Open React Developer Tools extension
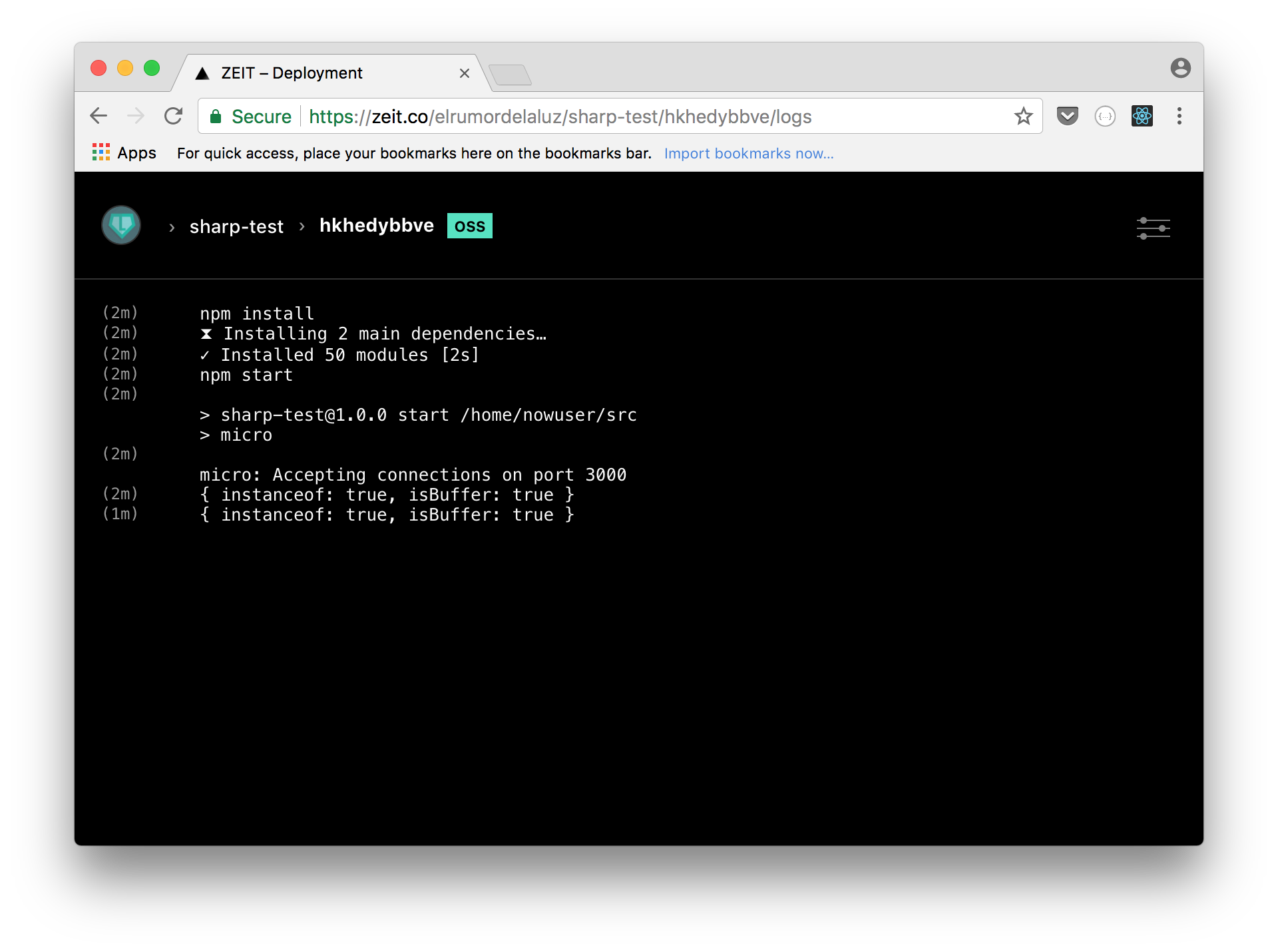 [1142, 116]
